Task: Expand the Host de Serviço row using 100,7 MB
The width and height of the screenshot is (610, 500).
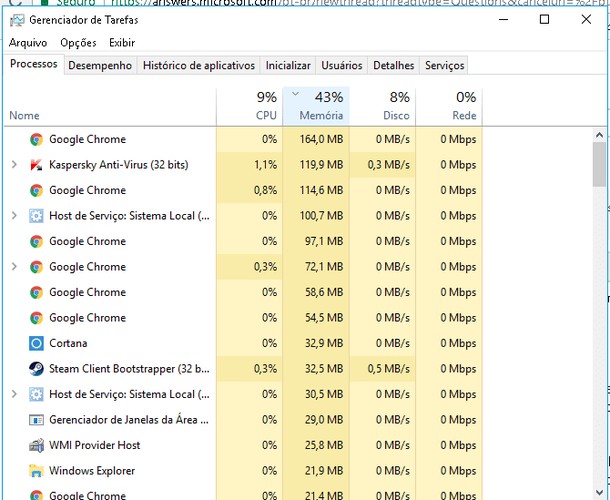Action: (x=14, y=216)
